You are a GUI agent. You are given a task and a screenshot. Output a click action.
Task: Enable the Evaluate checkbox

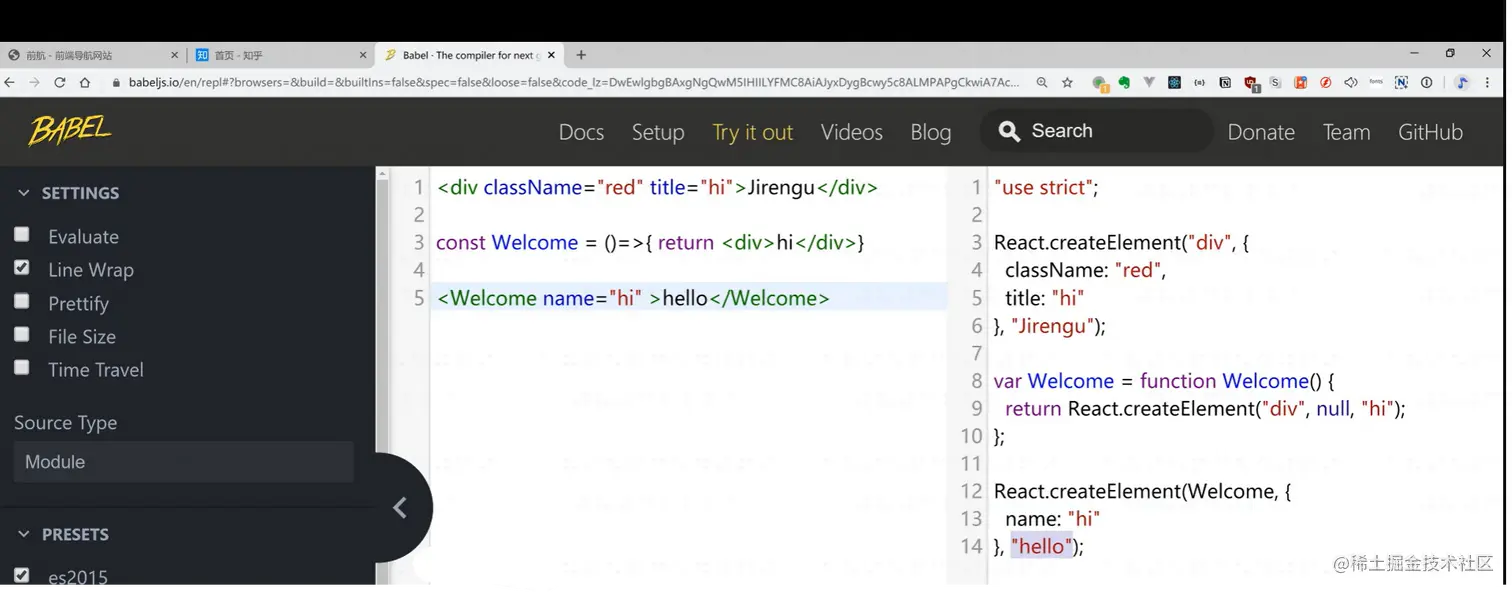coord(21,234)
